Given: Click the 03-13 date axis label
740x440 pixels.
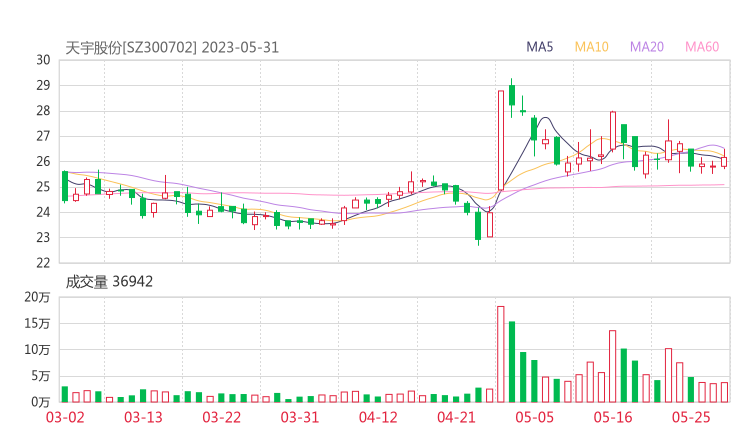Looking at the screenshot, I should click(143, 417).
